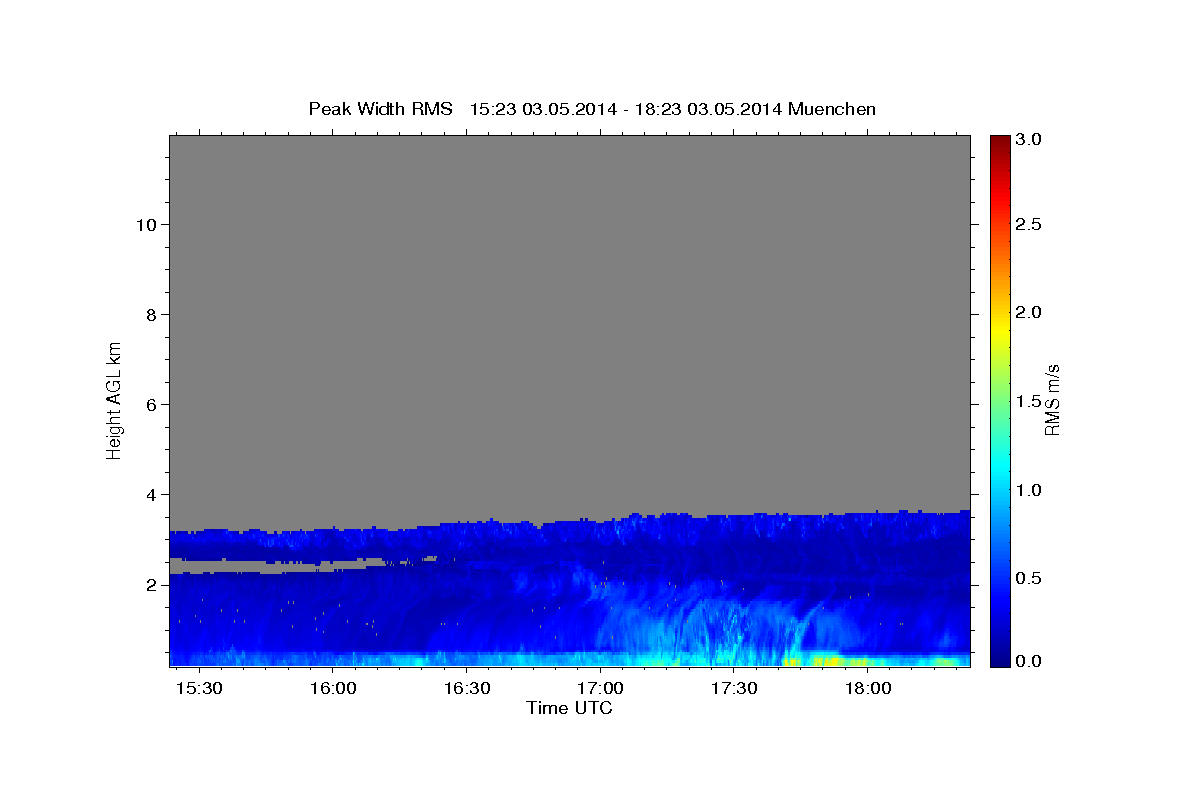
Task: Click the 18:00 time tick label
Action: click(x=868, y=689)
